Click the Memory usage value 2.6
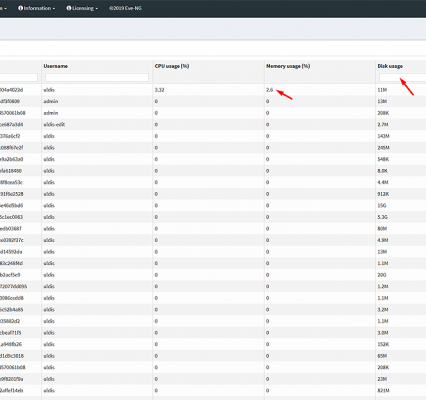This screenshot has width=426, height=400. click(x=269, y=90)
